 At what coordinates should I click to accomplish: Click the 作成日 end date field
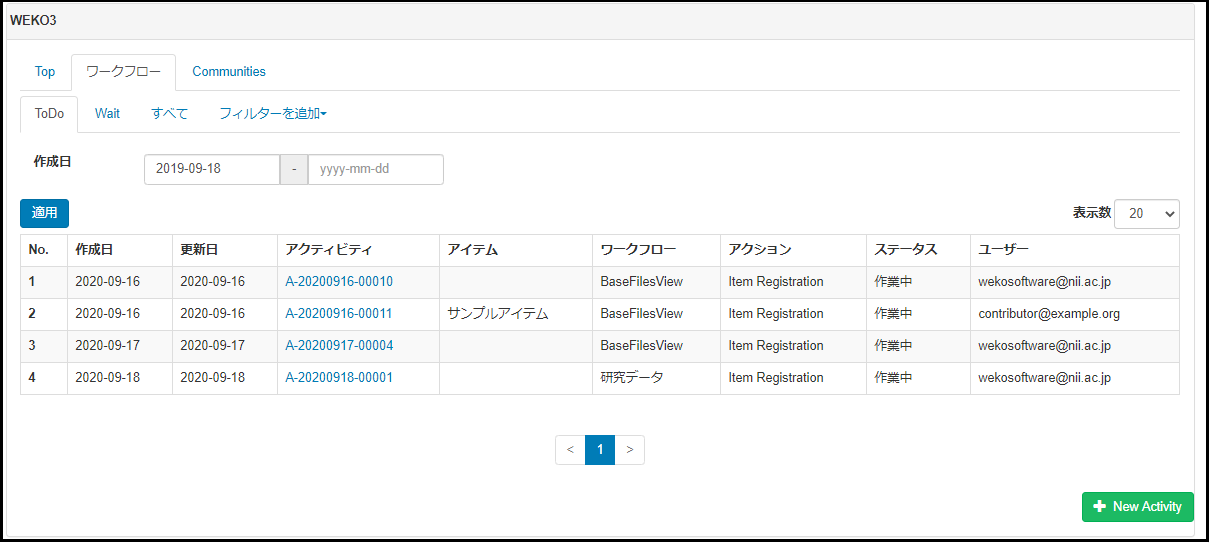pos(375,169)
